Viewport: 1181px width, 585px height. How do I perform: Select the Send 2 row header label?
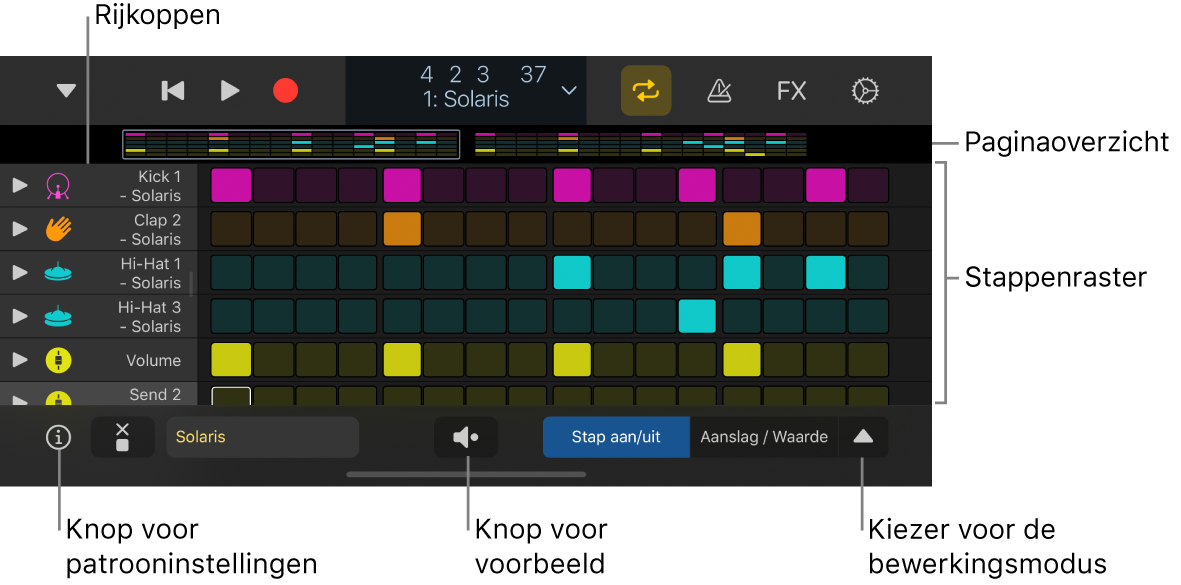[x=154, y=395]
